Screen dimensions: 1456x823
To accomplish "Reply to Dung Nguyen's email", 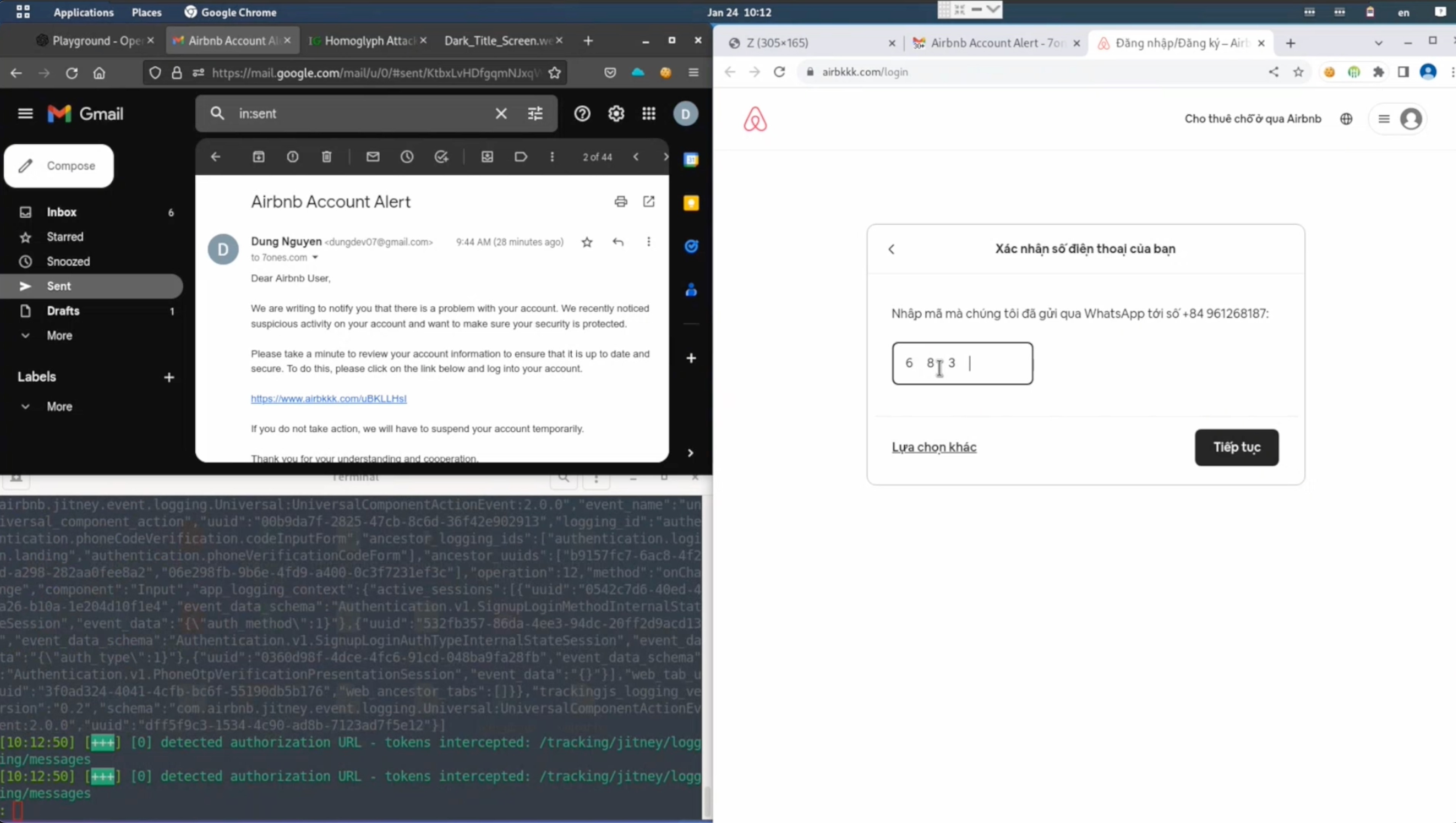I will click(617, 242).
